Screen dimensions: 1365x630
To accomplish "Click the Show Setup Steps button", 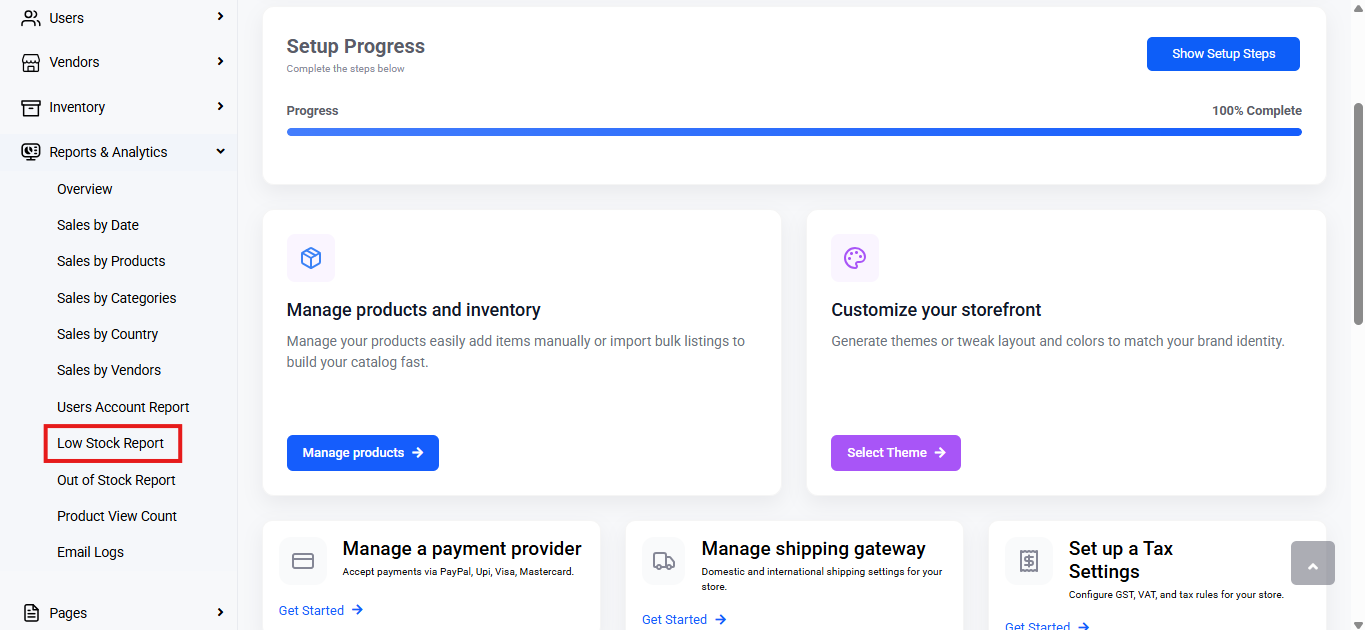I will [x=1223, y=54].
